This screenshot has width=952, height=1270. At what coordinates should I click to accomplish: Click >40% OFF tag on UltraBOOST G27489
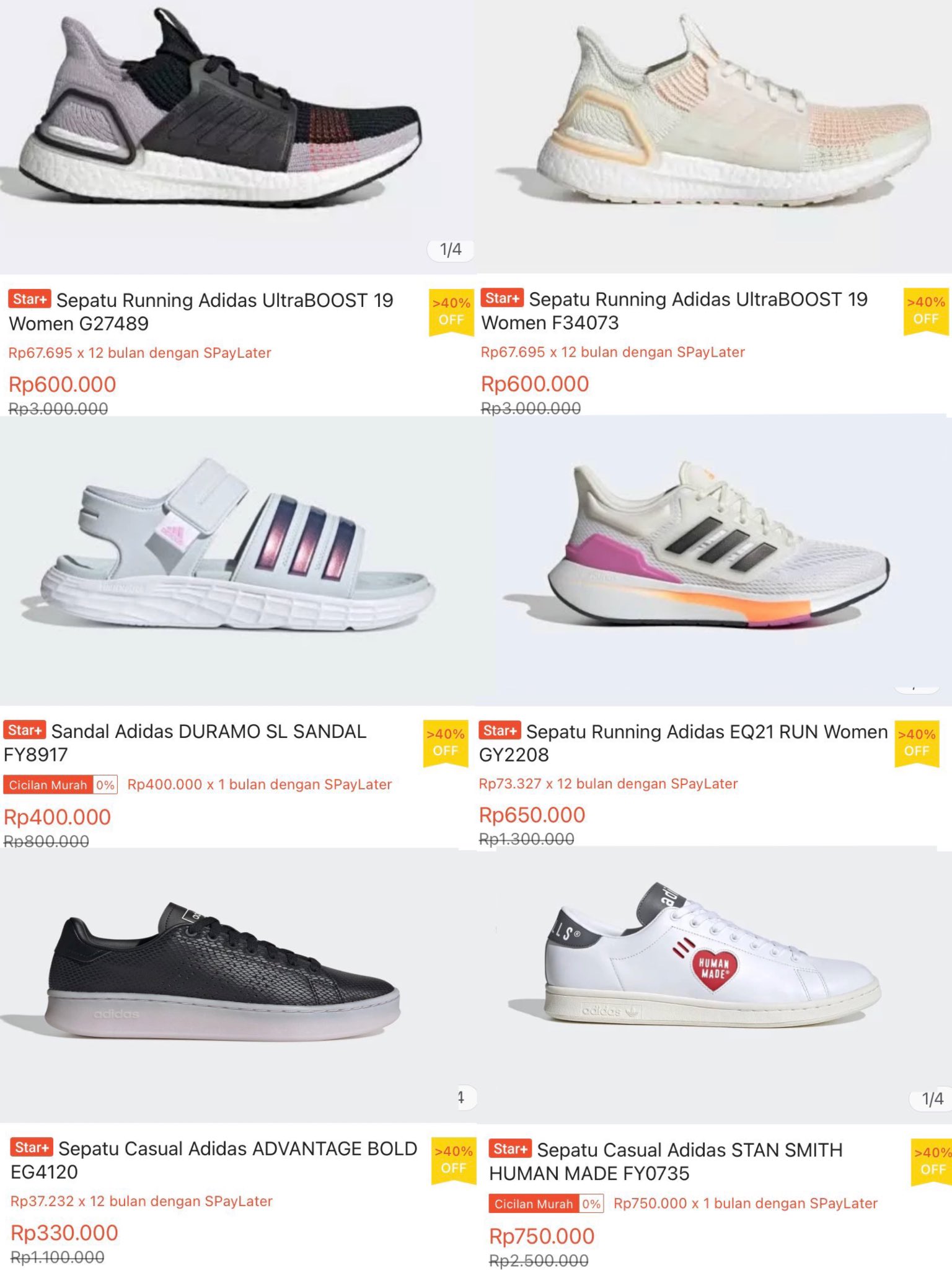coord(451,312)
